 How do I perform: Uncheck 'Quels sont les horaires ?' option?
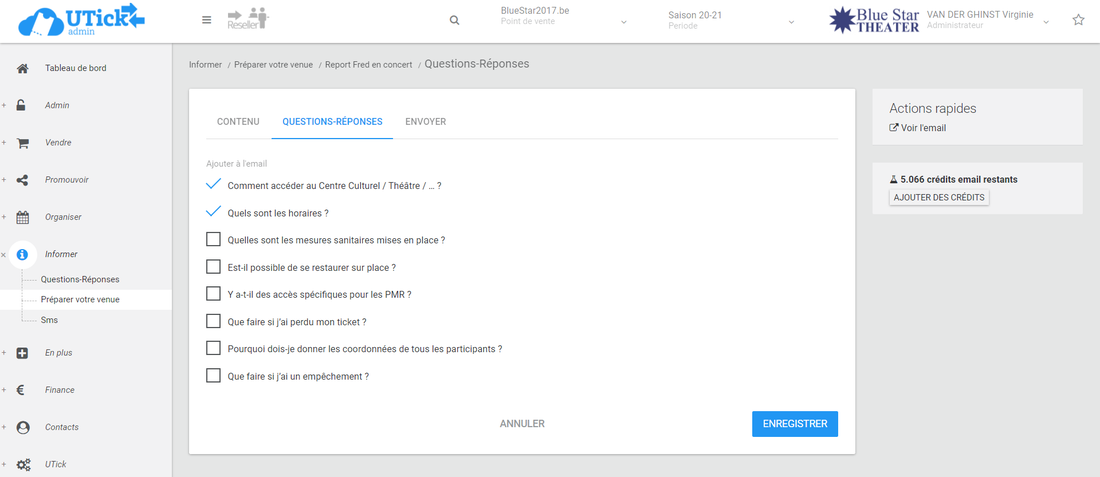coord(213,212)
